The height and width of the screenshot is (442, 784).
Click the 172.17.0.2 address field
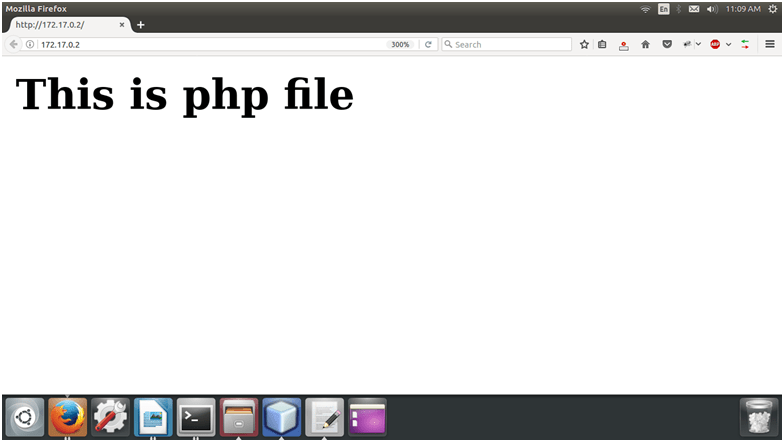(x=210, y=44)
